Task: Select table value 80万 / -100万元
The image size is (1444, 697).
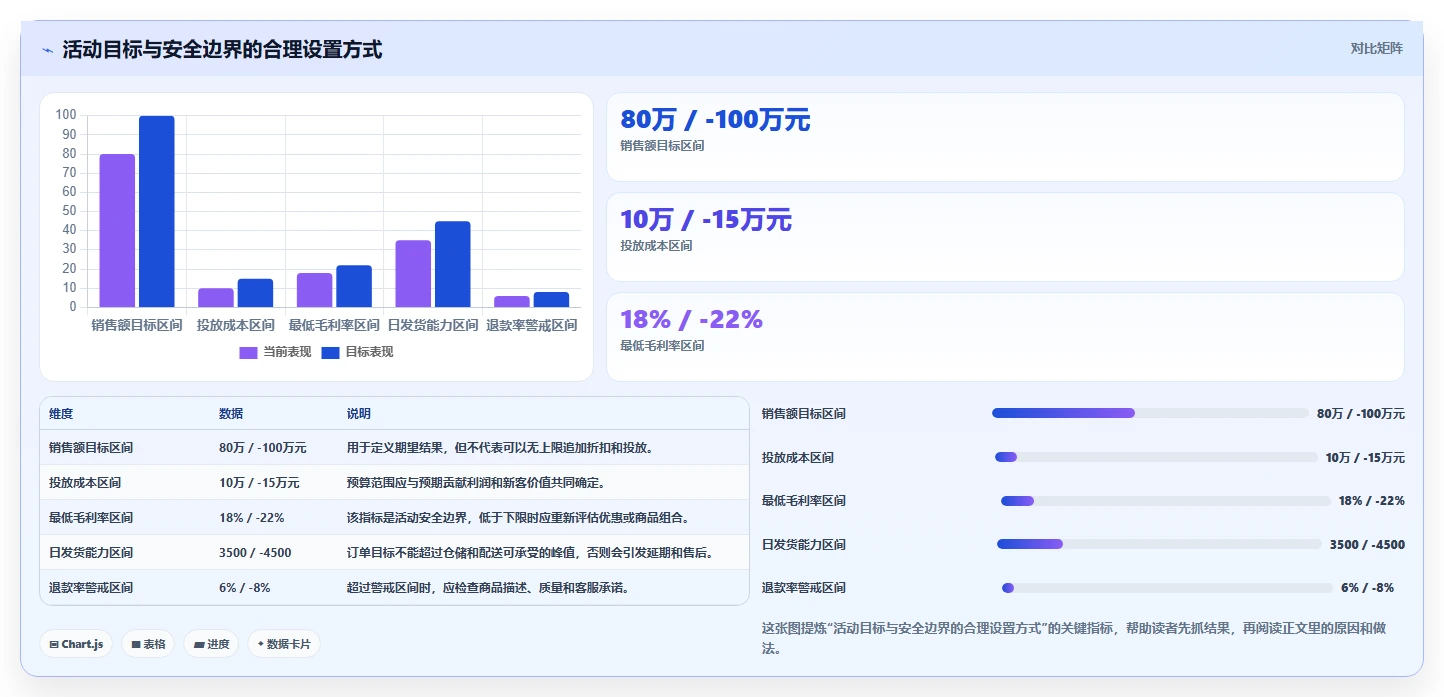Action: click(x=263, y=447)
